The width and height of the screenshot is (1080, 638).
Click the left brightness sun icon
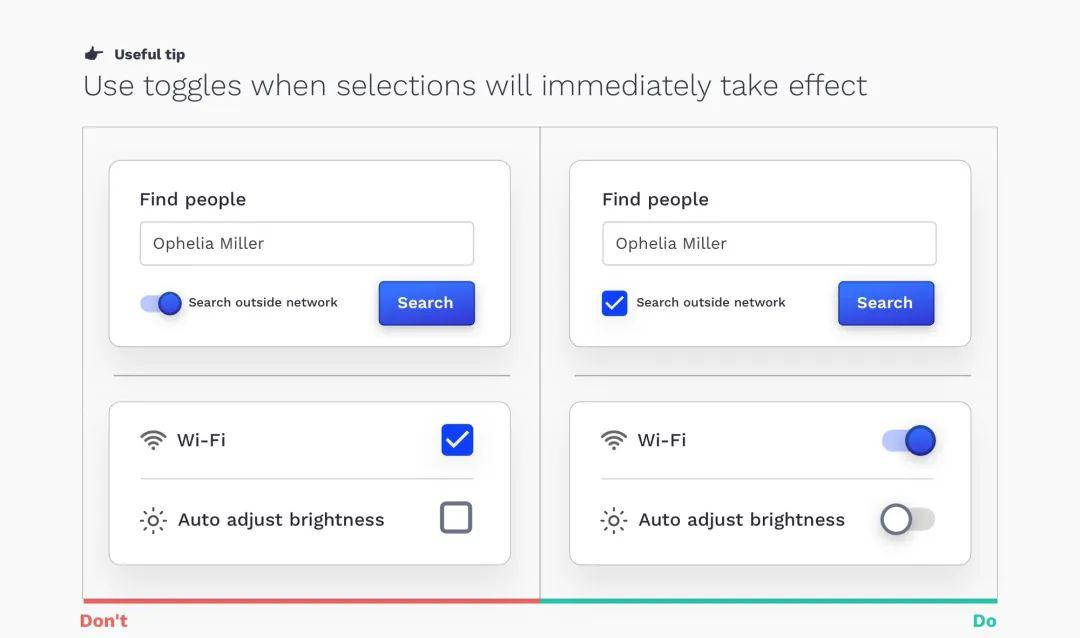[x=153, y=520]
